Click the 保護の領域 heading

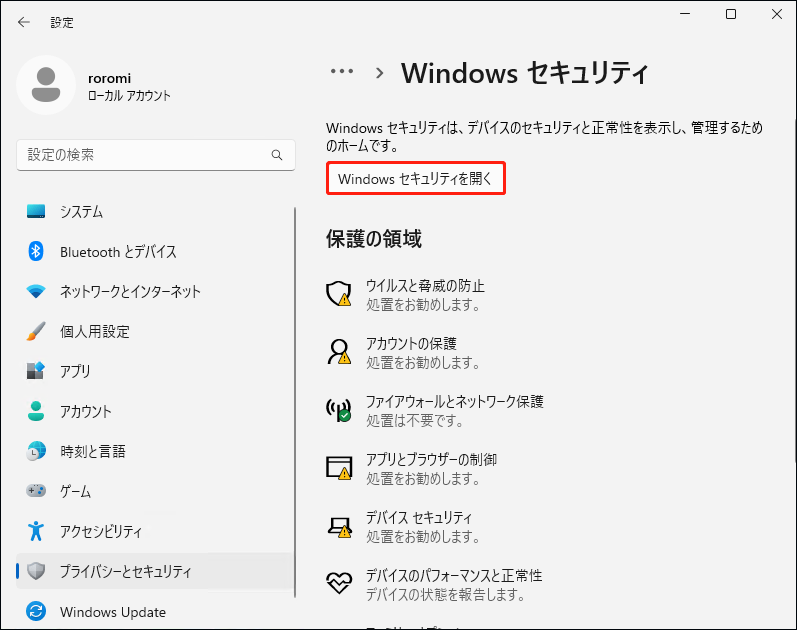coord(374,238)
